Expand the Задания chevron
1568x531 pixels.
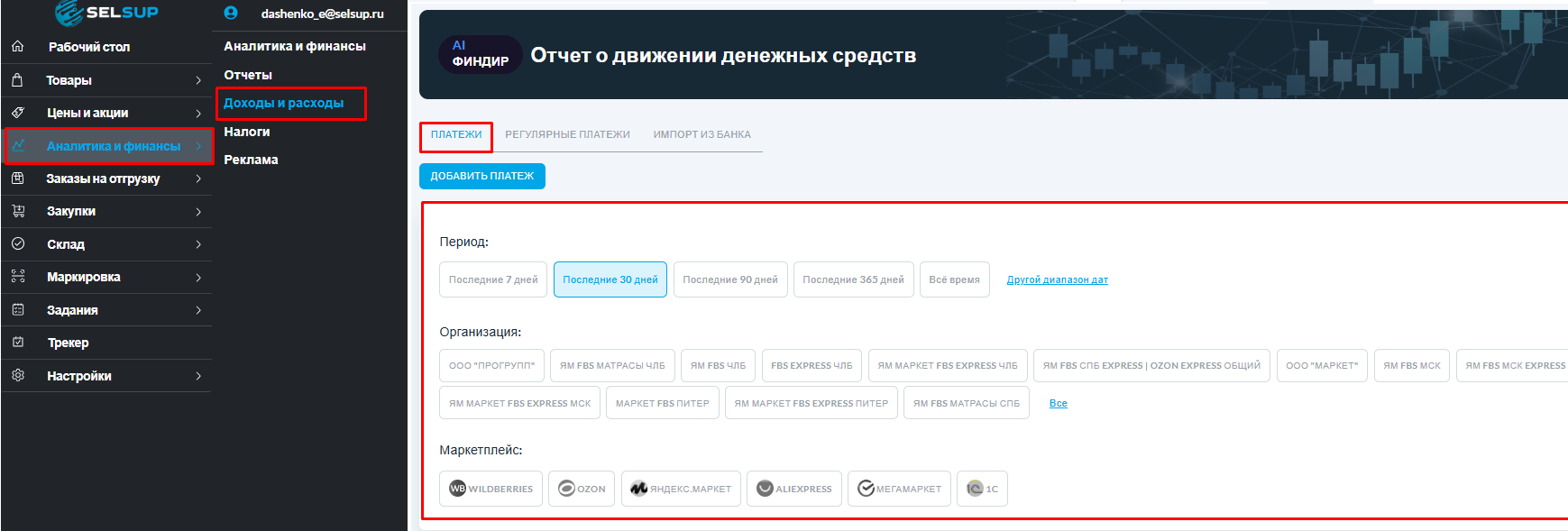[198, 310]
